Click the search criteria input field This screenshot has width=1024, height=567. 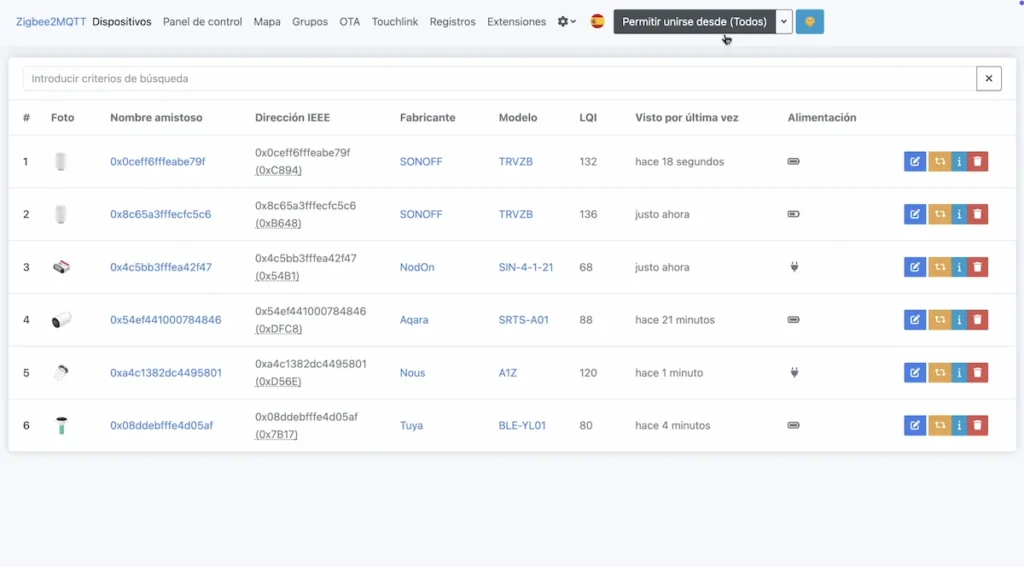click(498, 79)
